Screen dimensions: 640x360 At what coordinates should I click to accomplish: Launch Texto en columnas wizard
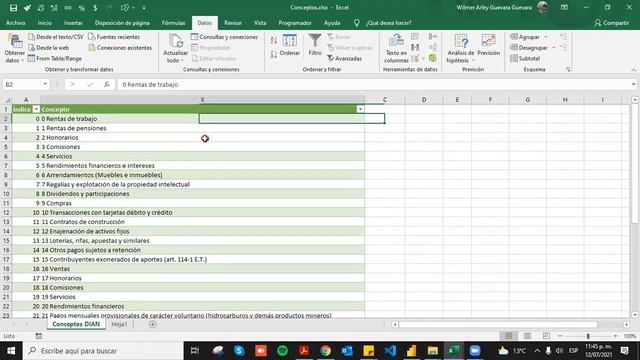tap(396, 49)
